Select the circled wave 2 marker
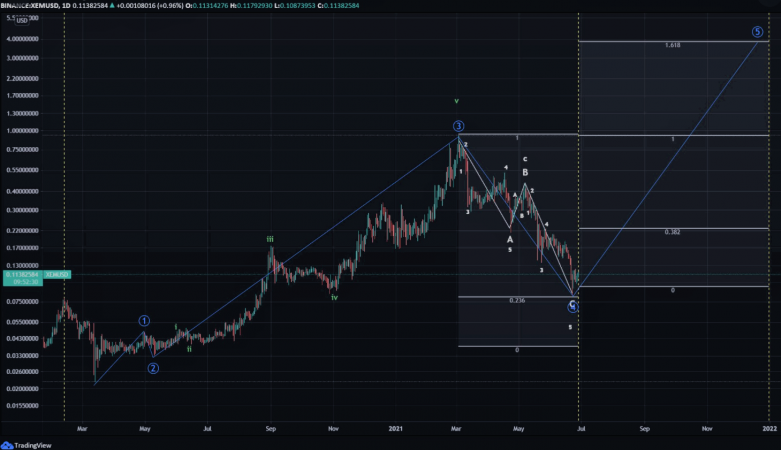 (x=153, y=367)
